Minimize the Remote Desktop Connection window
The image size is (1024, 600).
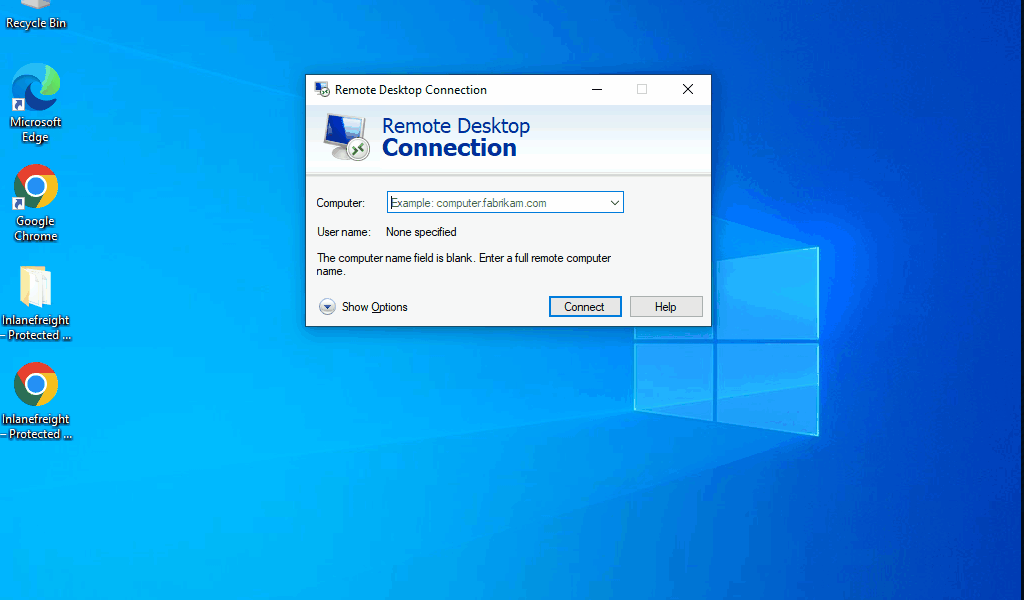click(597, 89)
